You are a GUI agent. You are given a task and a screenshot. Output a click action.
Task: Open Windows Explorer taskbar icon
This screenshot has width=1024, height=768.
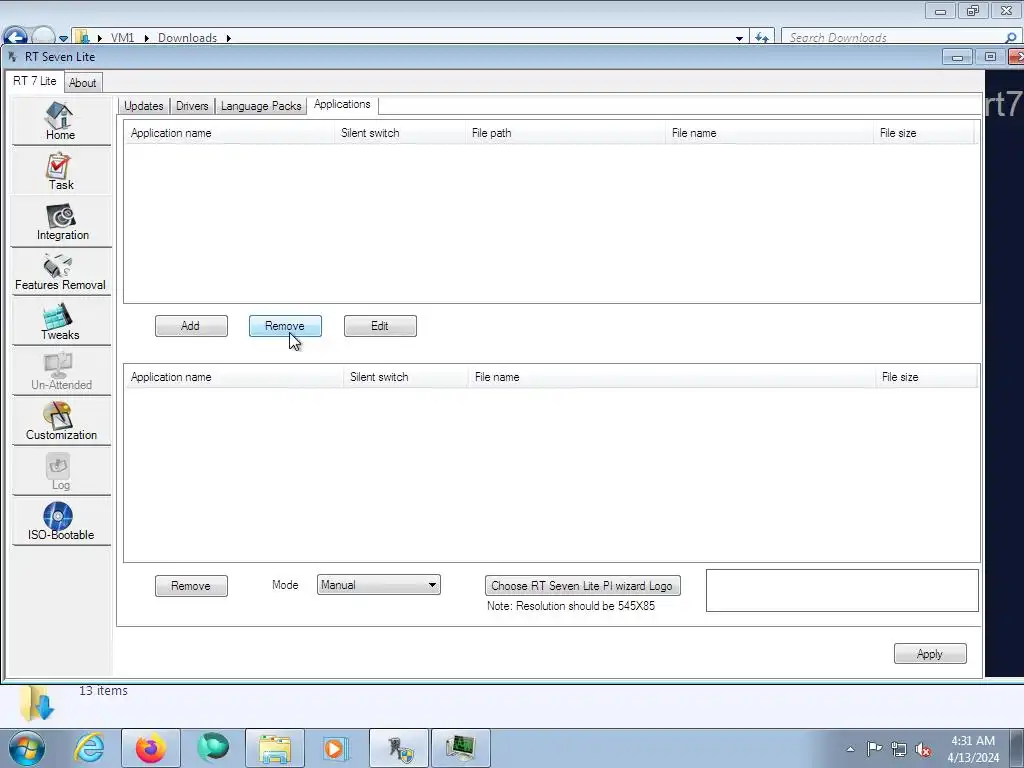tap(275, 748)
